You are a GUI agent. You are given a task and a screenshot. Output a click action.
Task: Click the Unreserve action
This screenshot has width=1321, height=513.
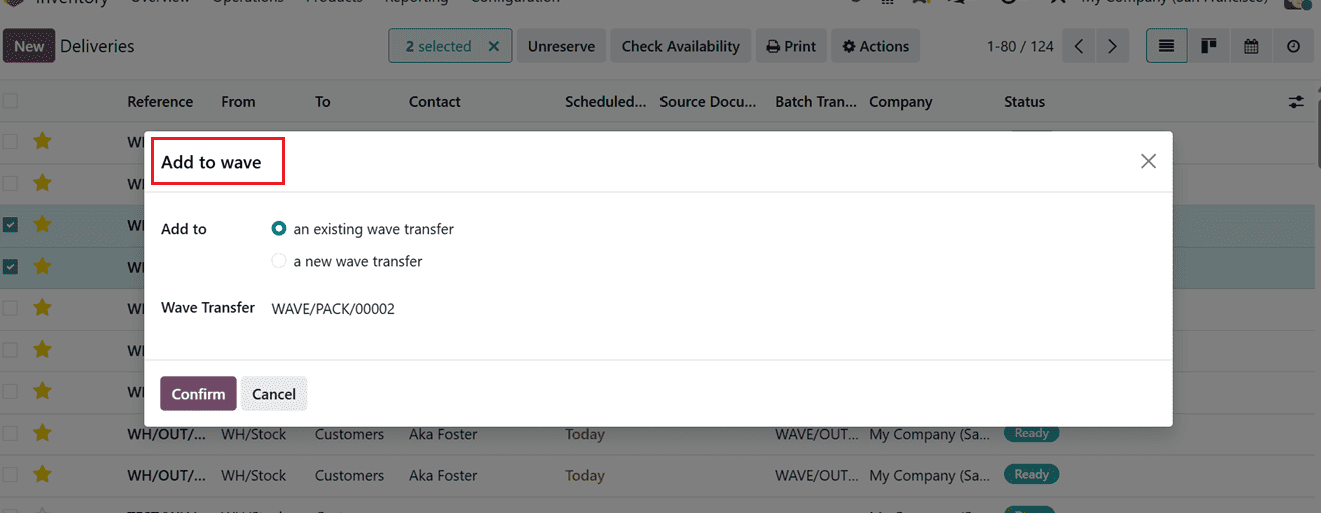561,46
